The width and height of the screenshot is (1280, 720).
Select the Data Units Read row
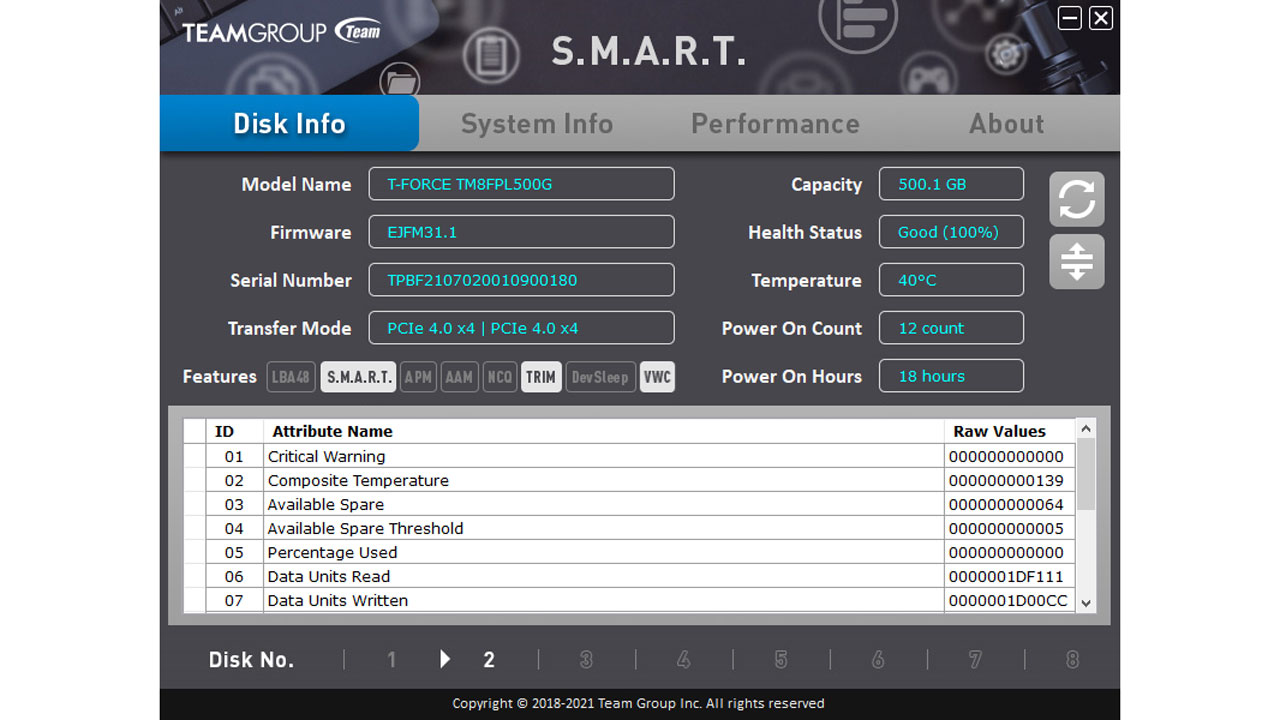pyautogui.click(x=630, y=576)
